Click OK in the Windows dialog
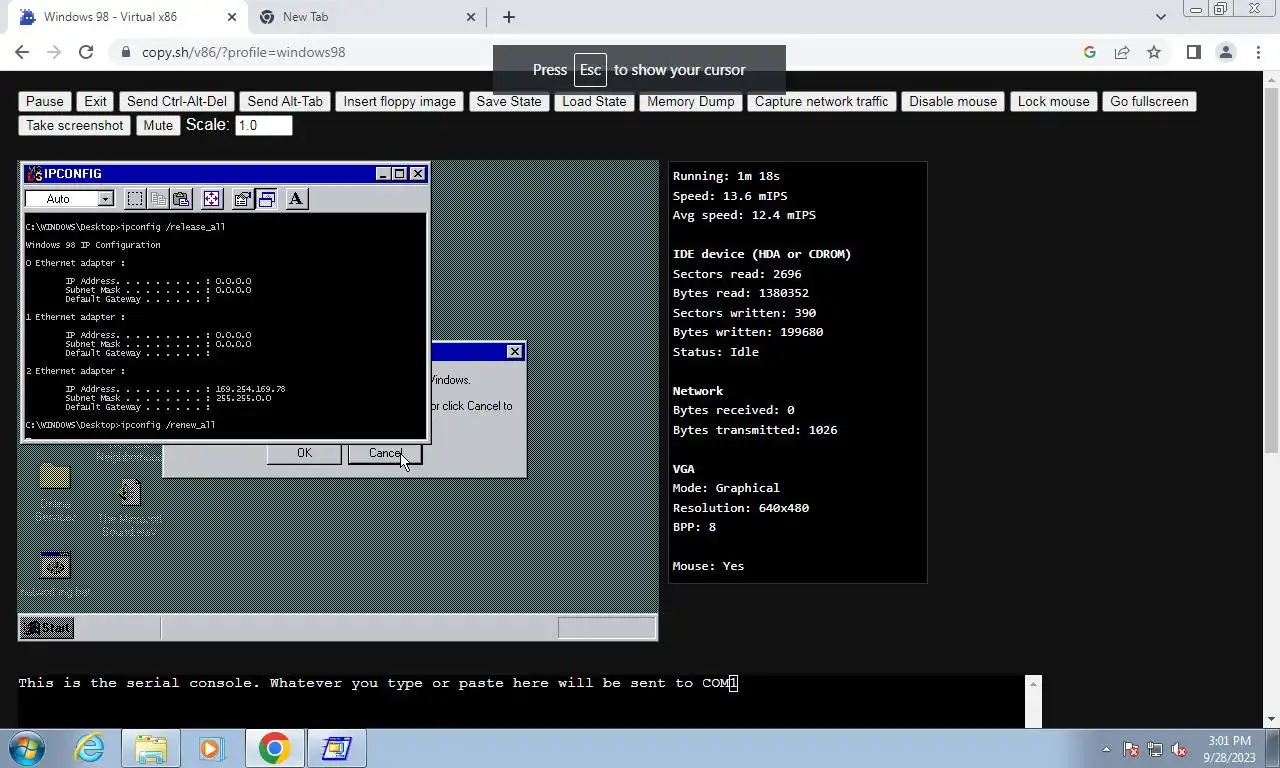The image size is (1280, 768). (304, 453)
